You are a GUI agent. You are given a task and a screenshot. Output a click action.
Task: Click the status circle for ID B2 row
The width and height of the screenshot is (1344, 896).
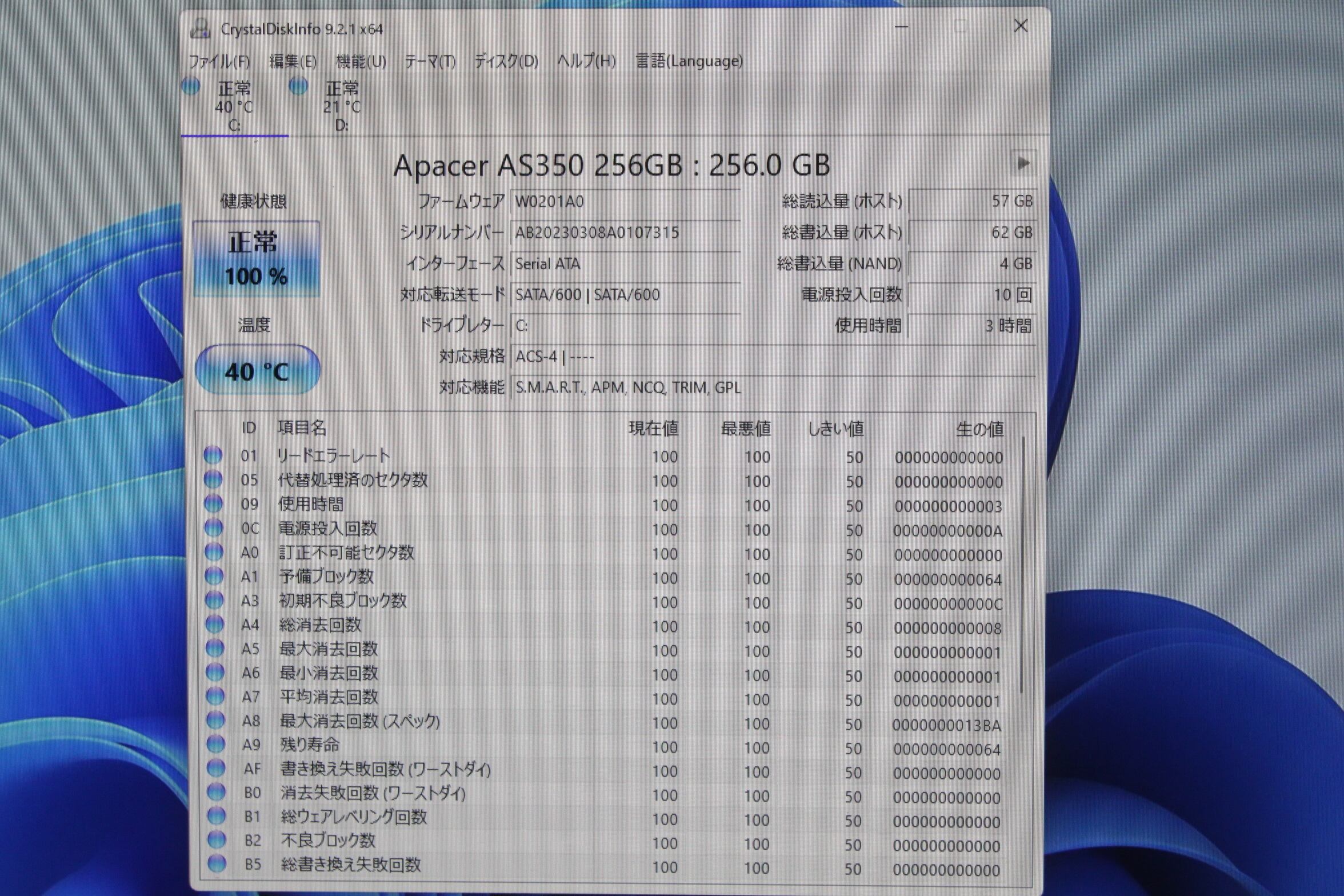[217, 839]
